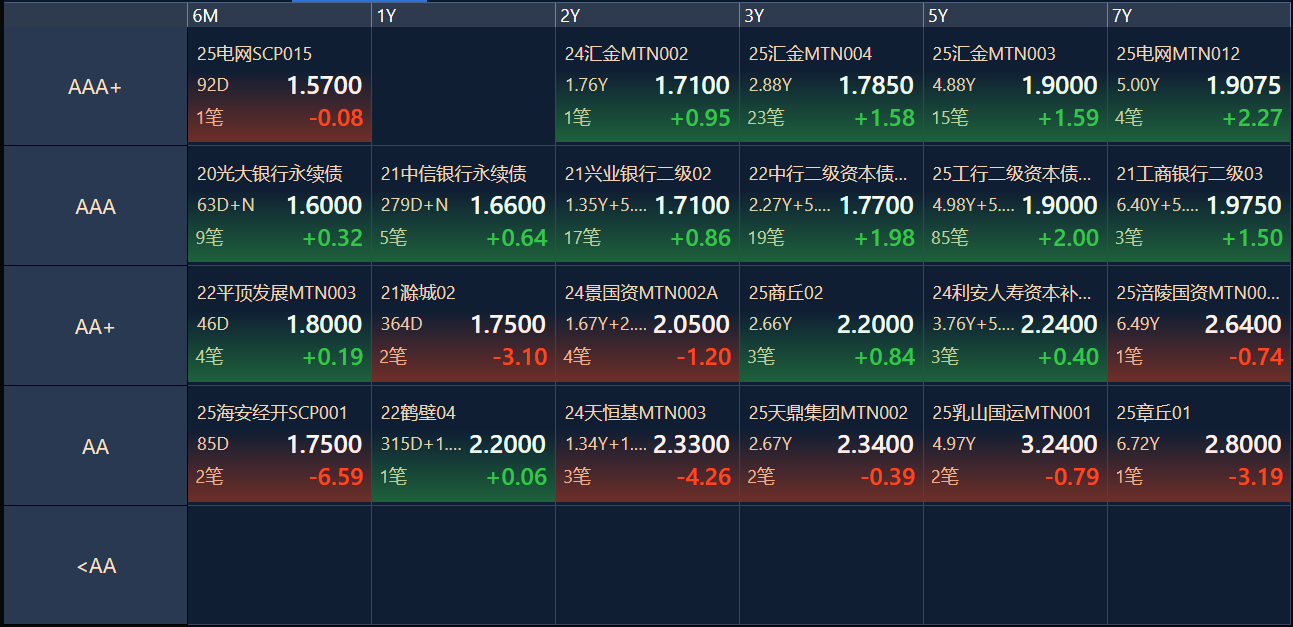Open the 25商丘02 bond card
The width and height of the screenshot is (1293, 627).
(831, 325)
